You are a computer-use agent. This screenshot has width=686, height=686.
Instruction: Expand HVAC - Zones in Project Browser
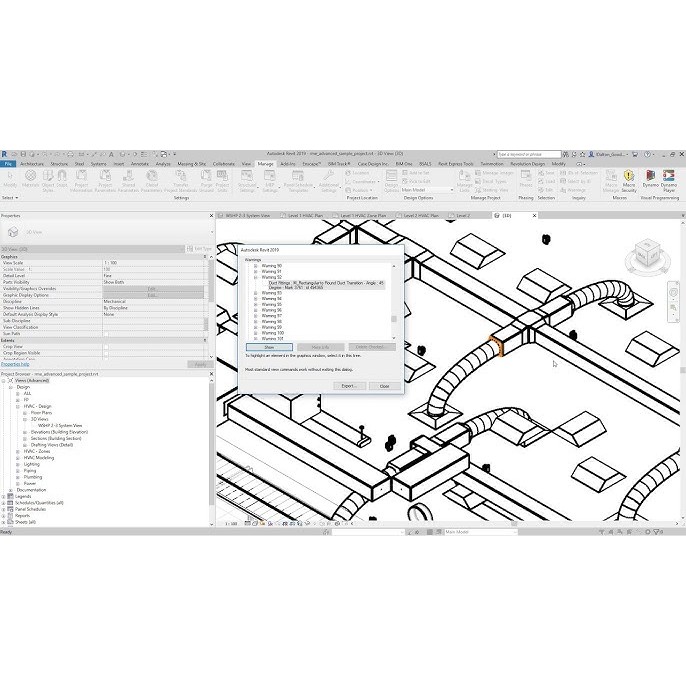point(18,451)
